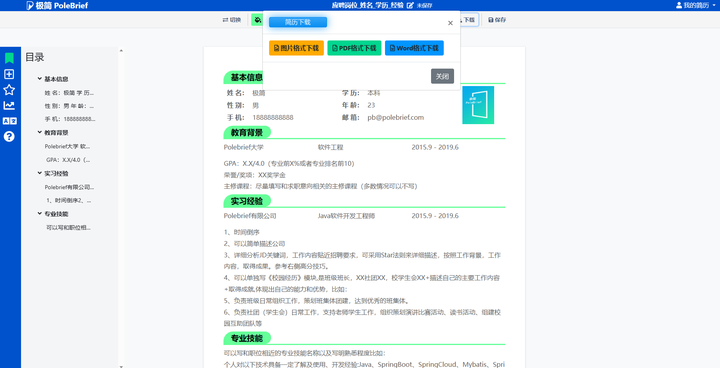Screen dimensions: 720x368
Task: Click the 荣誉/奖项: XX奖学金 line
Action: 255,175
